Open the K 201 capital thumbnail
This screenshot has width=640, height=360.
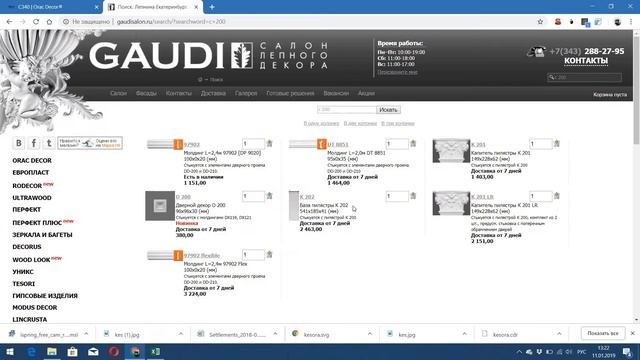tap(451, 151)
